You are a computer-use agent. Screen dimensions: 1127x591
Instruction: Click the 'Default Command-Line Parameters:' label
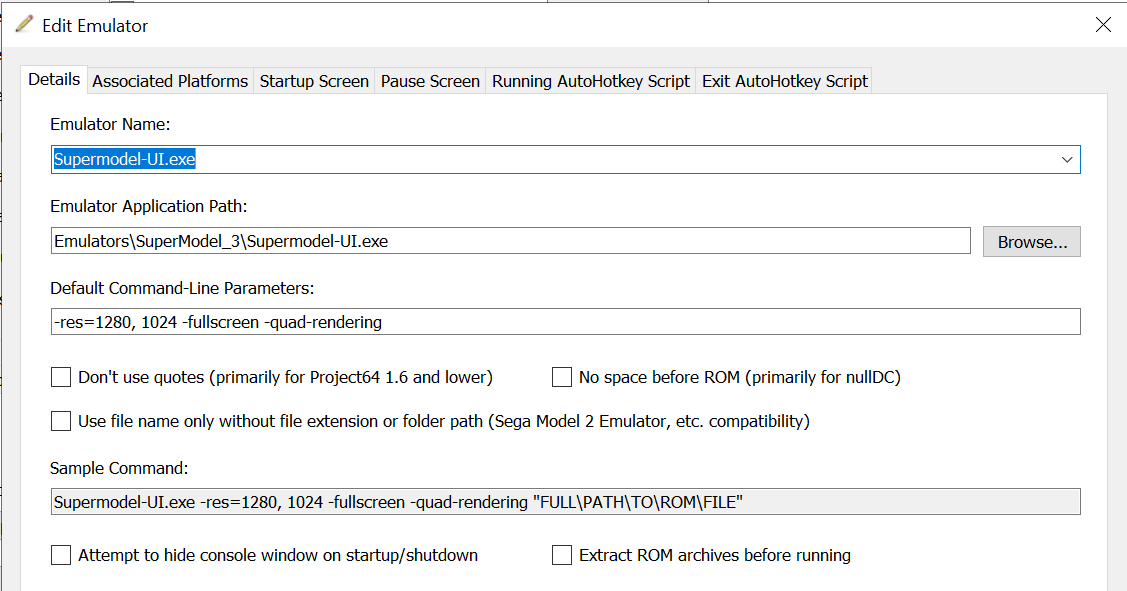pyautogui.click(x=182, y=288)
